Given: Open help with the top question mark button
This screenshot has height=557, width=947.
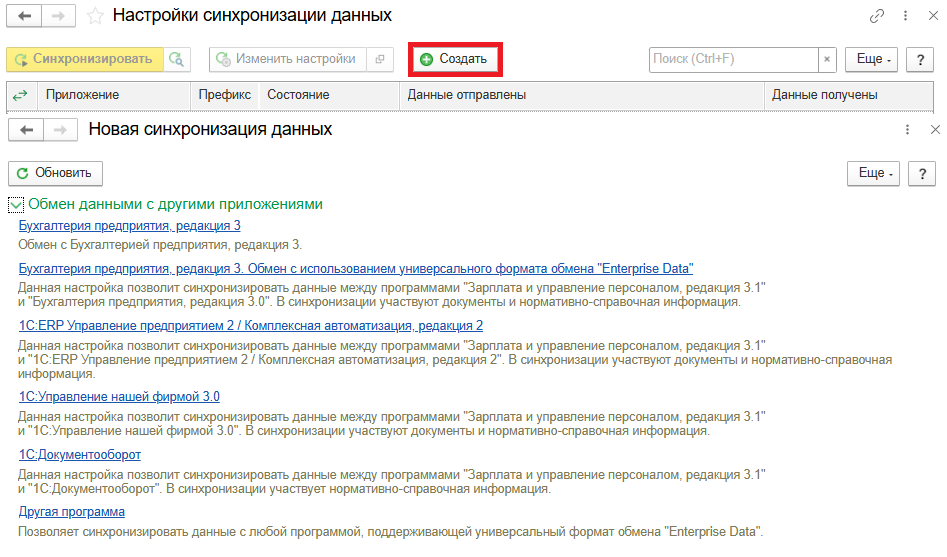Looking at the screenshot, I should pos(920,59).
